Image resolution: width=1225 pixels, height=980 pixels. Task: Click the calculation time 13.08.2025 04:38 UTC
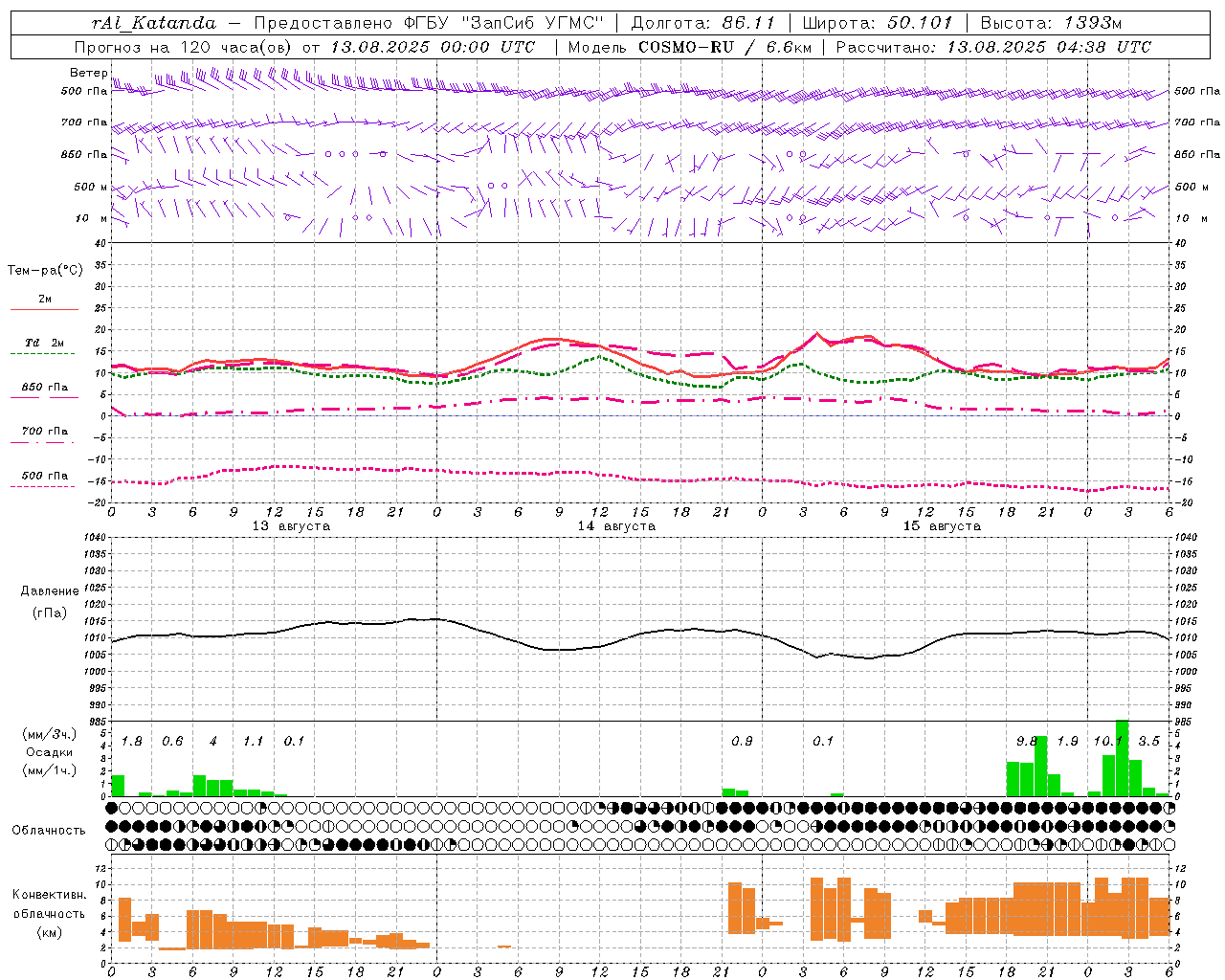(x=1049, y=47)
